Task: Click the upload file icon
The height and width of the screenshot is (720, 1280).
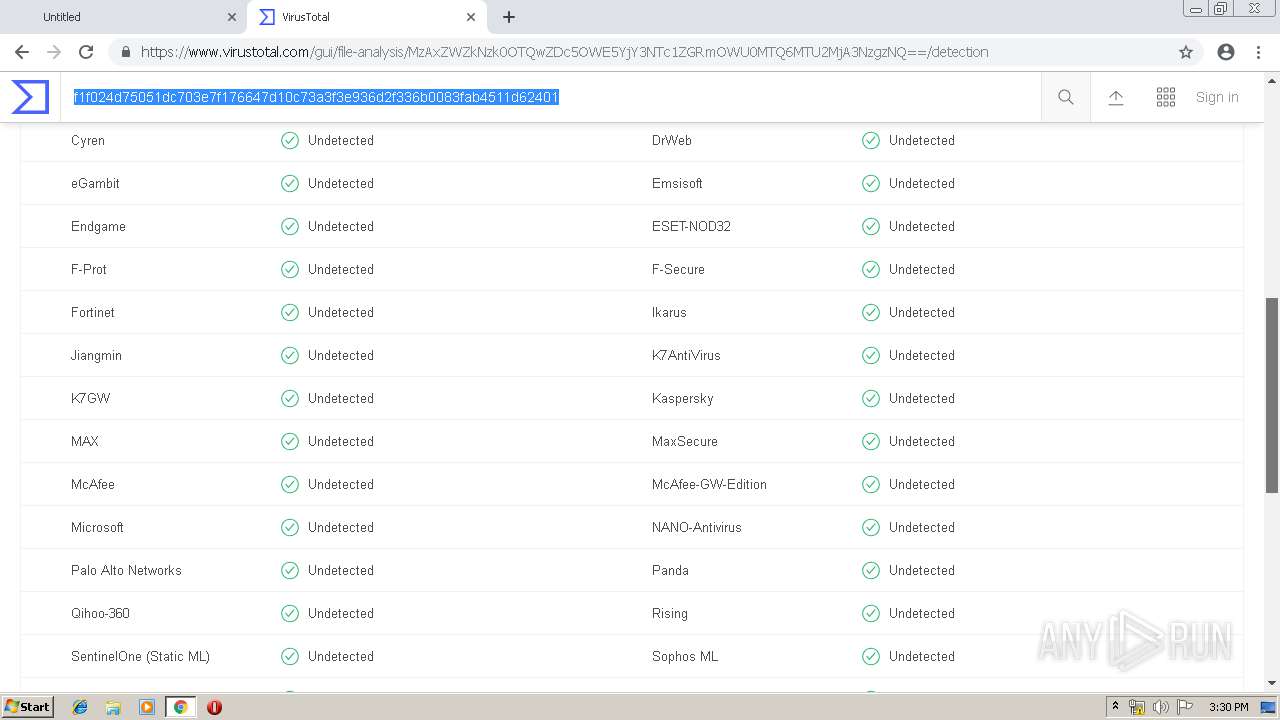Action: (1116, 97)
